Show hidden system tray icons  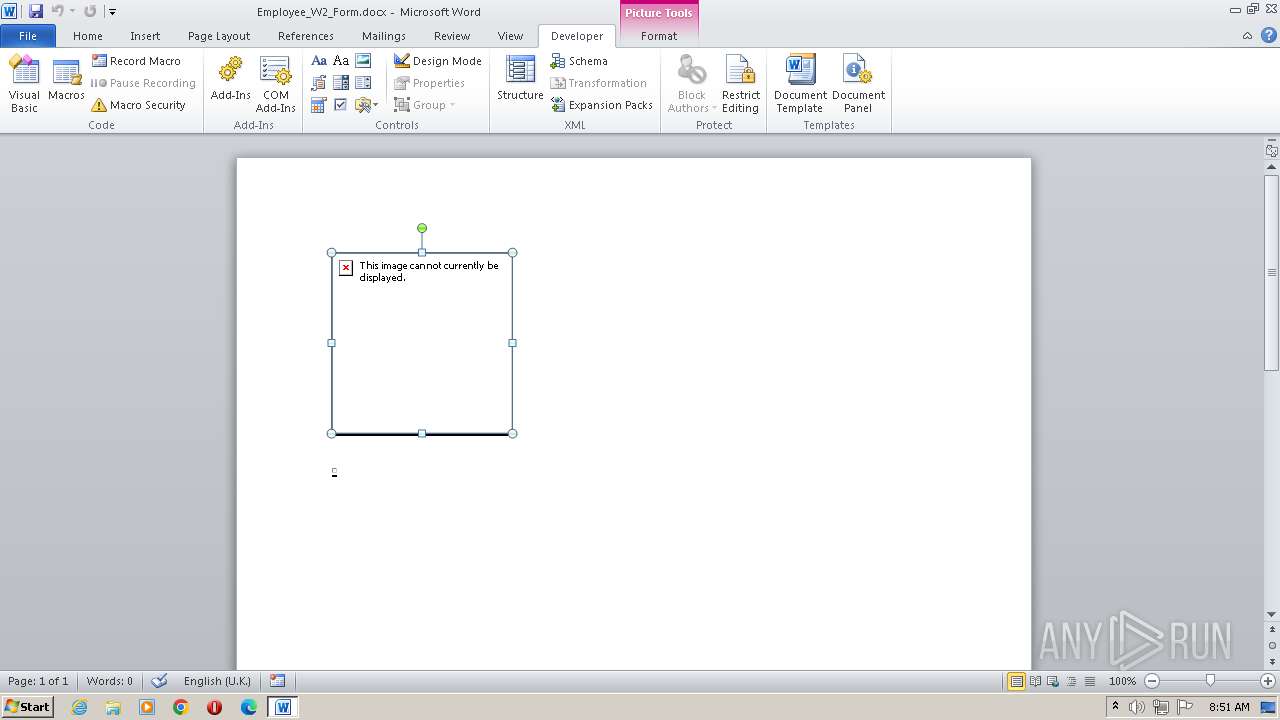1115,707
